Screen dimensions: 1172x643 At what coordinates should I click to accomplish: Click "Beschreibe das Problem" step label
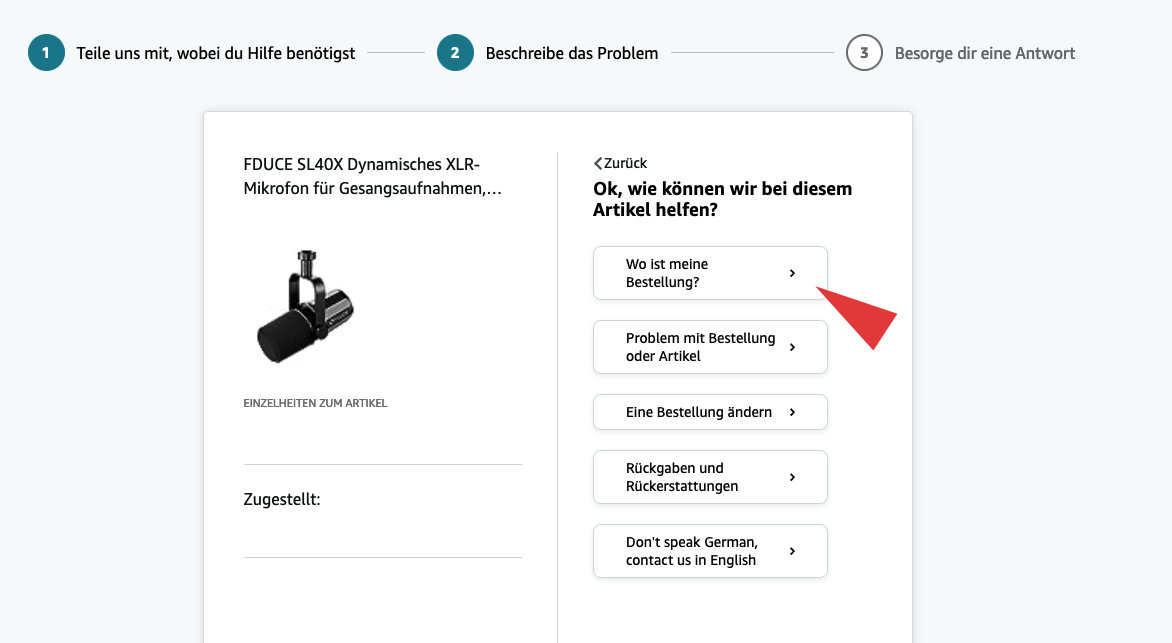[x=571, y=53]
